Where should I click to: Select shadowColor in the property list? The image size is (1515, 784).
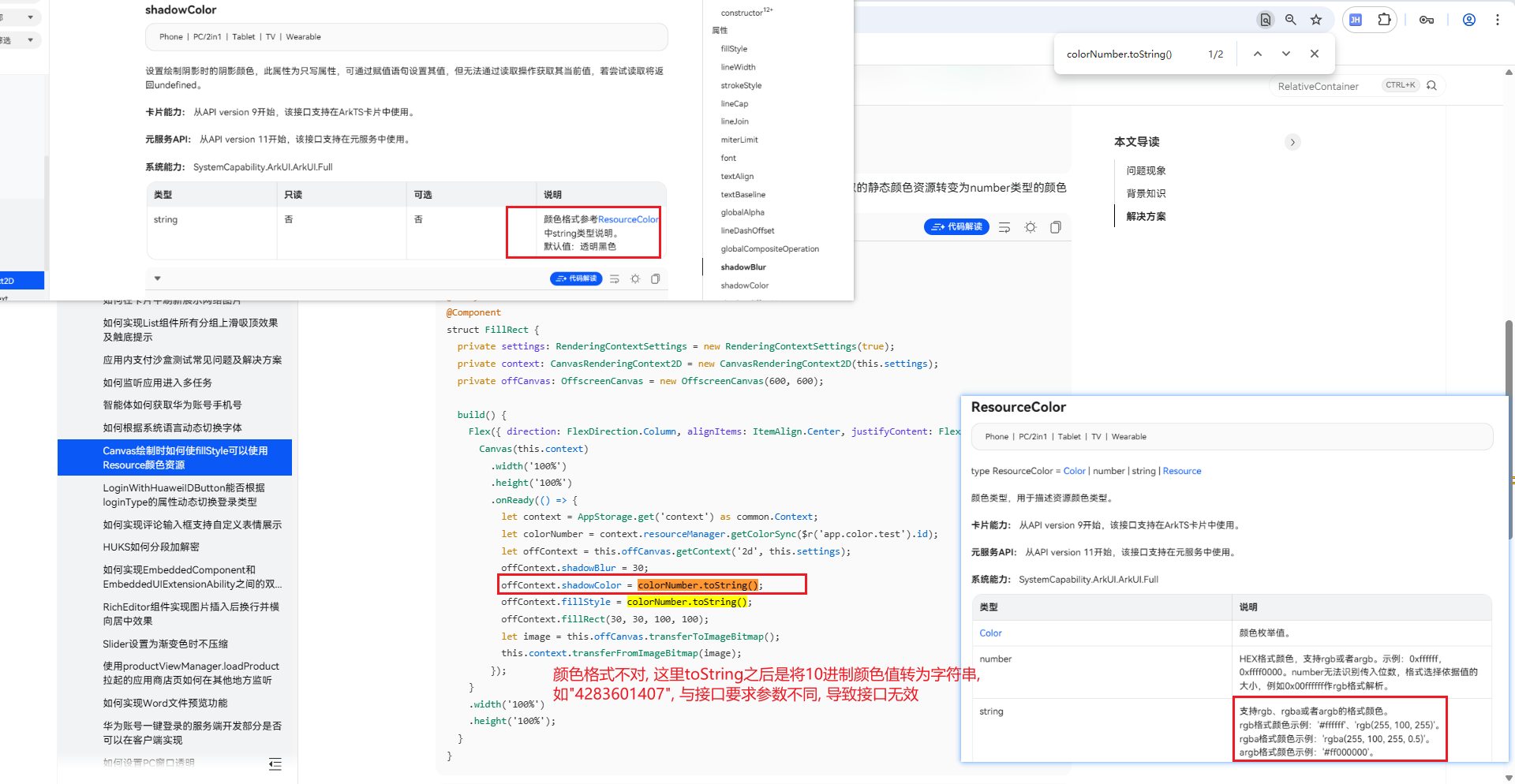coord(744,286)
